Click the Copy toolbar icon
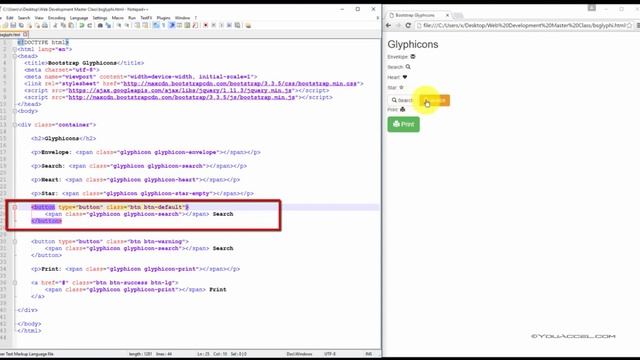Screen dimensions: 640x360 pos(63,25)
